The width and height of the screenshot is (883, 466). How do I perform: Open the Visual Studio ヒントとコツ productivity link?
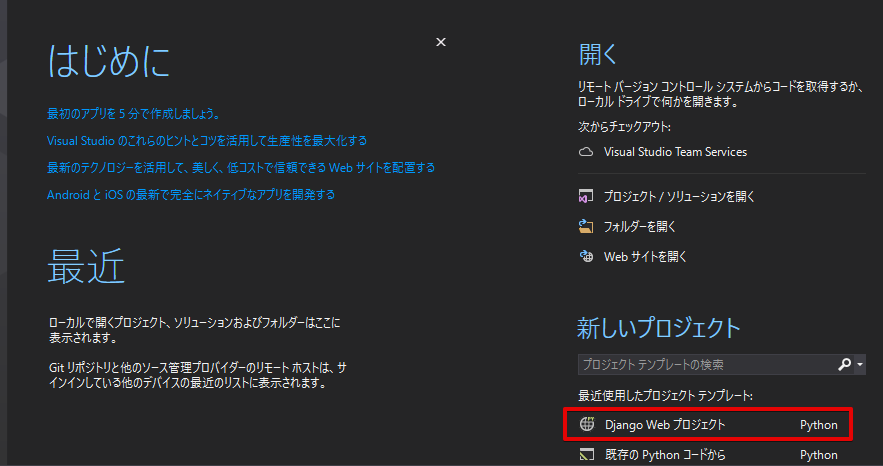click(207, 141)
